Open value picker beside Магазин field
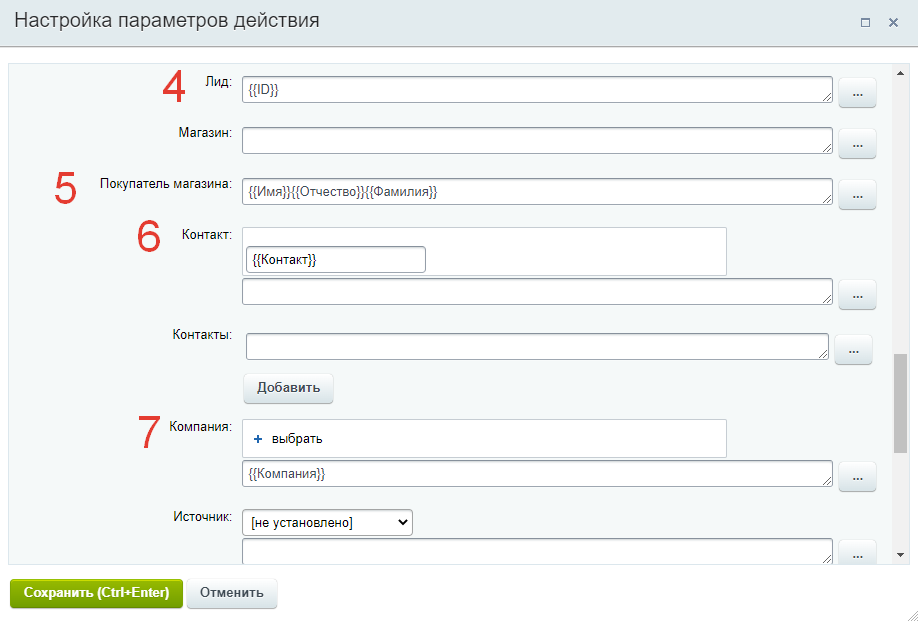918x623 pixels. (856, 144)
